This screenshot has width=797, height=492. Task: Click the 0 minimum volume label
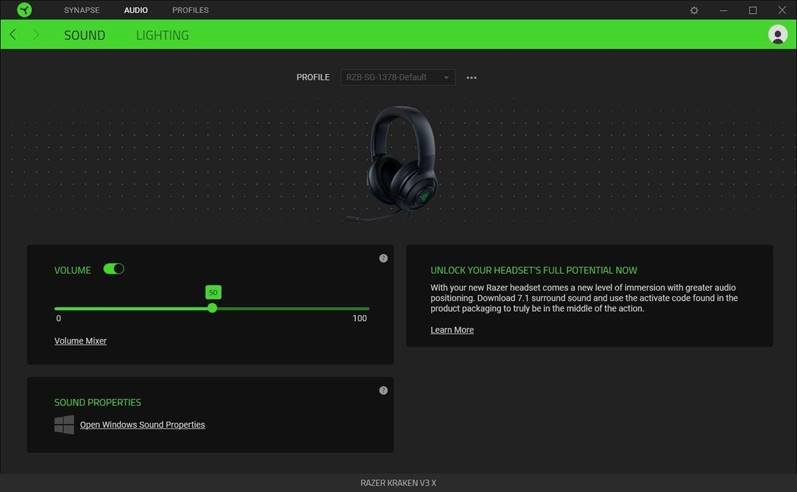58,318
